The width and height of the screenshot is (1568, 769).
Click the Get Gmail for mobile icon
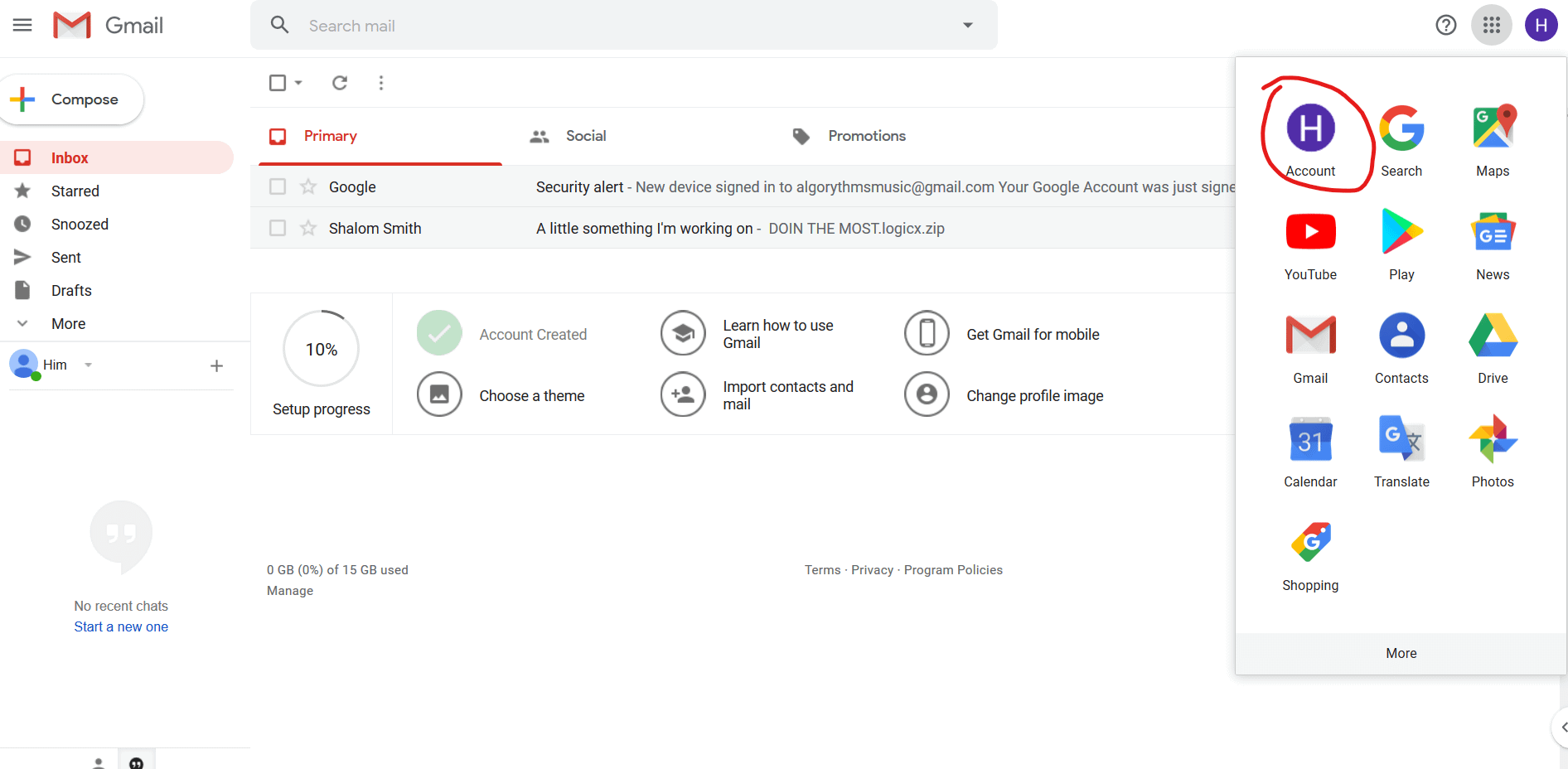click(x=927, y=332)
